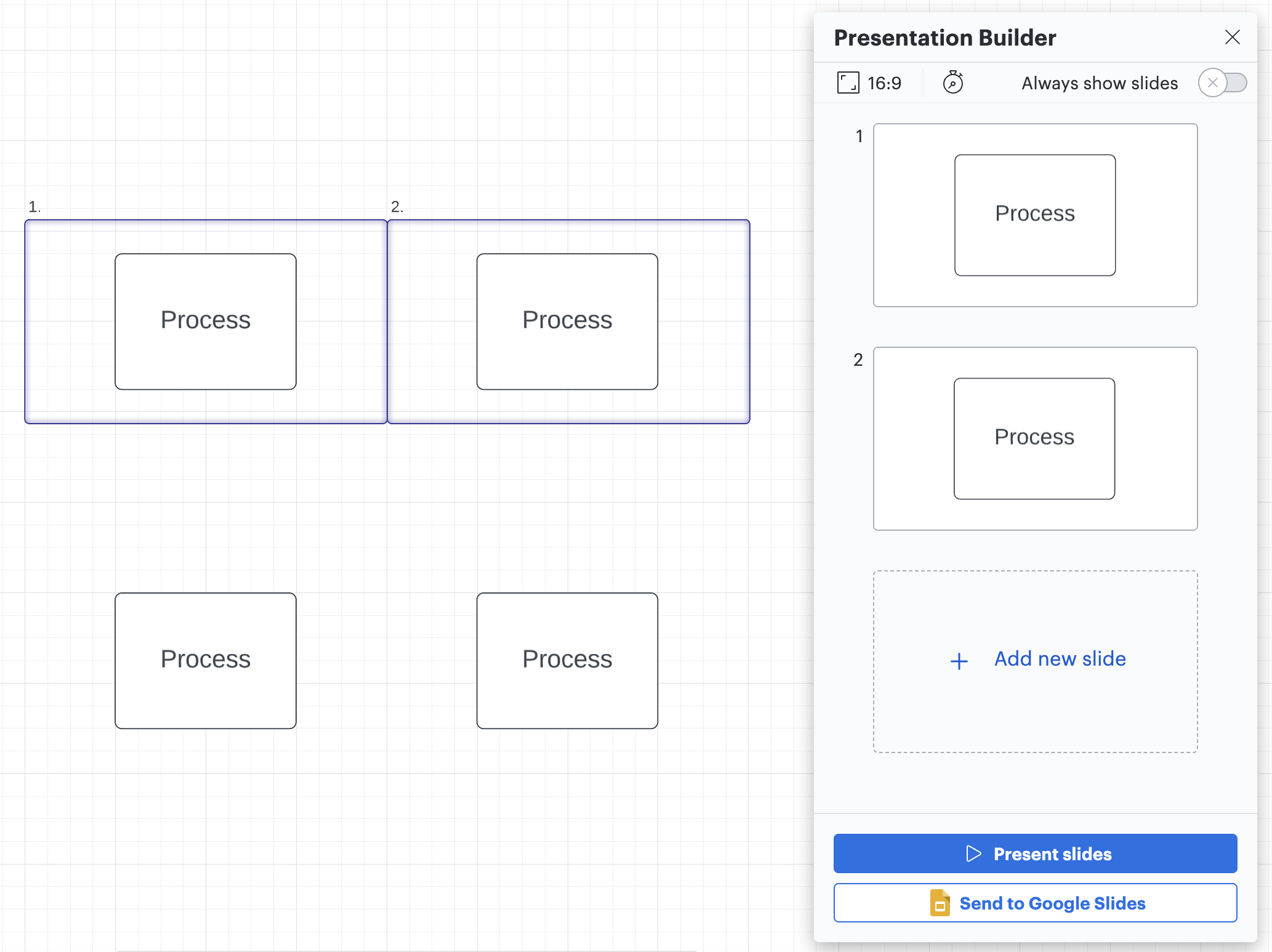
Task: Select the Process shape inside slide frame 1
Action: click(x=206, y=321)
